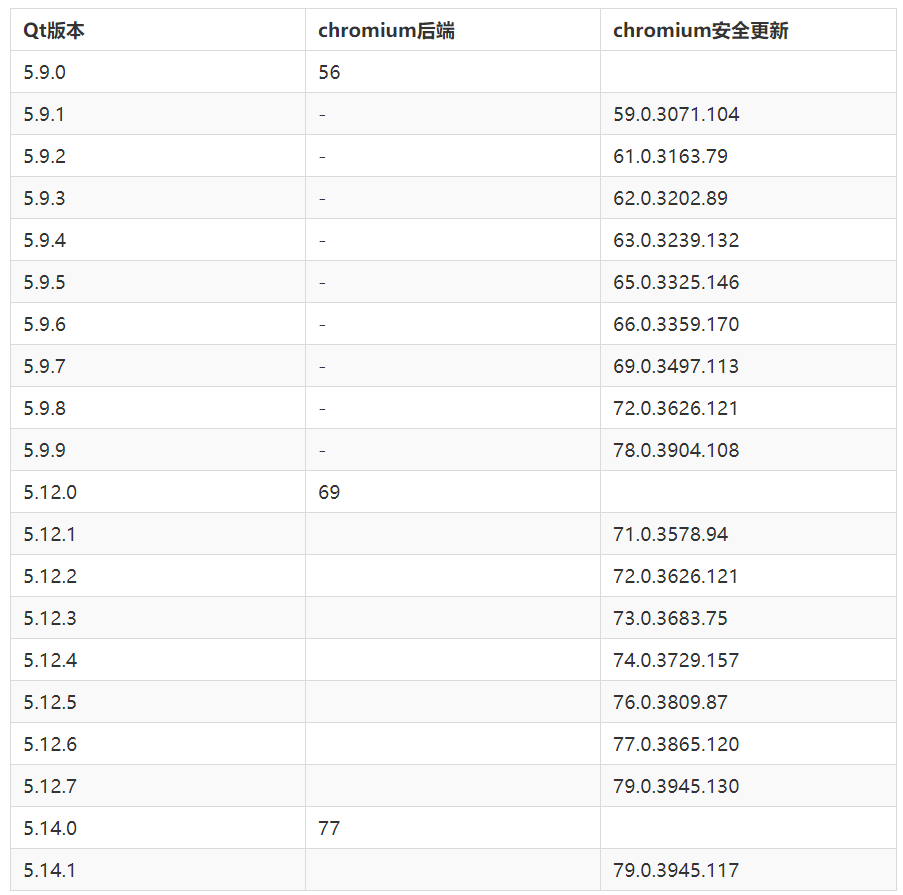Click security update 73.0.3683.75

point(671,618)
